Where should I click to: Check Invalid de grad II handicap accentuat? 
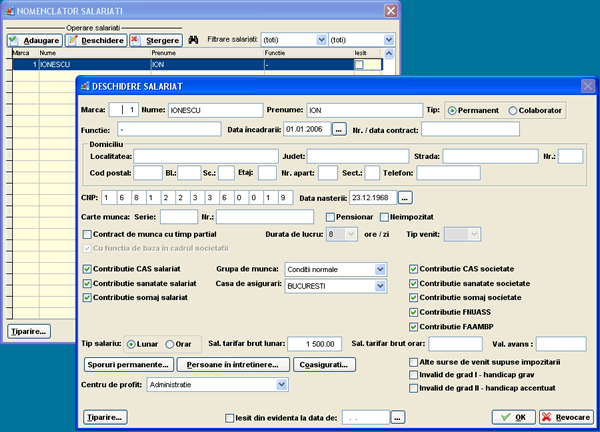coord(413,388)
